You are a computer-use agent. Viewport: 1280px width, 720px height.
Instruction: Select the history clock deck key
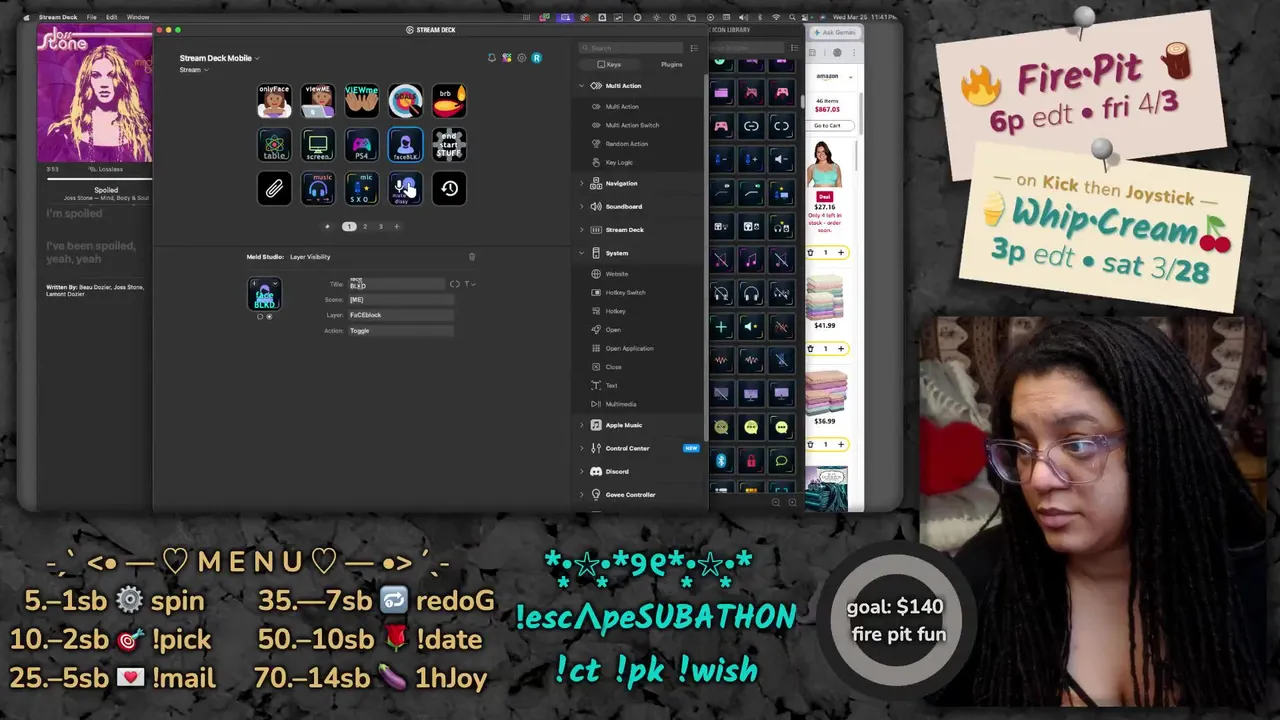pos(449,189)
